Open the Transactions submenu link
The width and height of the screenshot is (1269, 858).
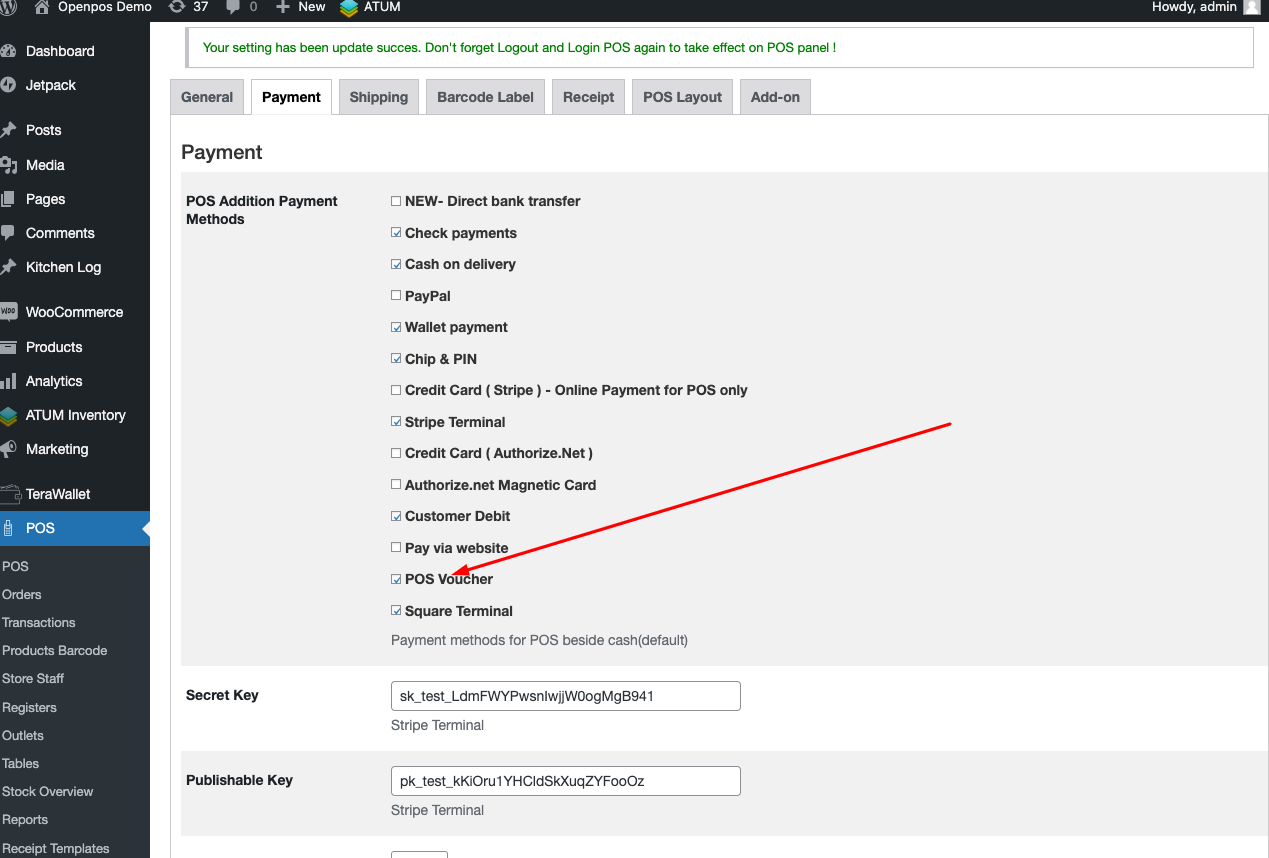39,622
